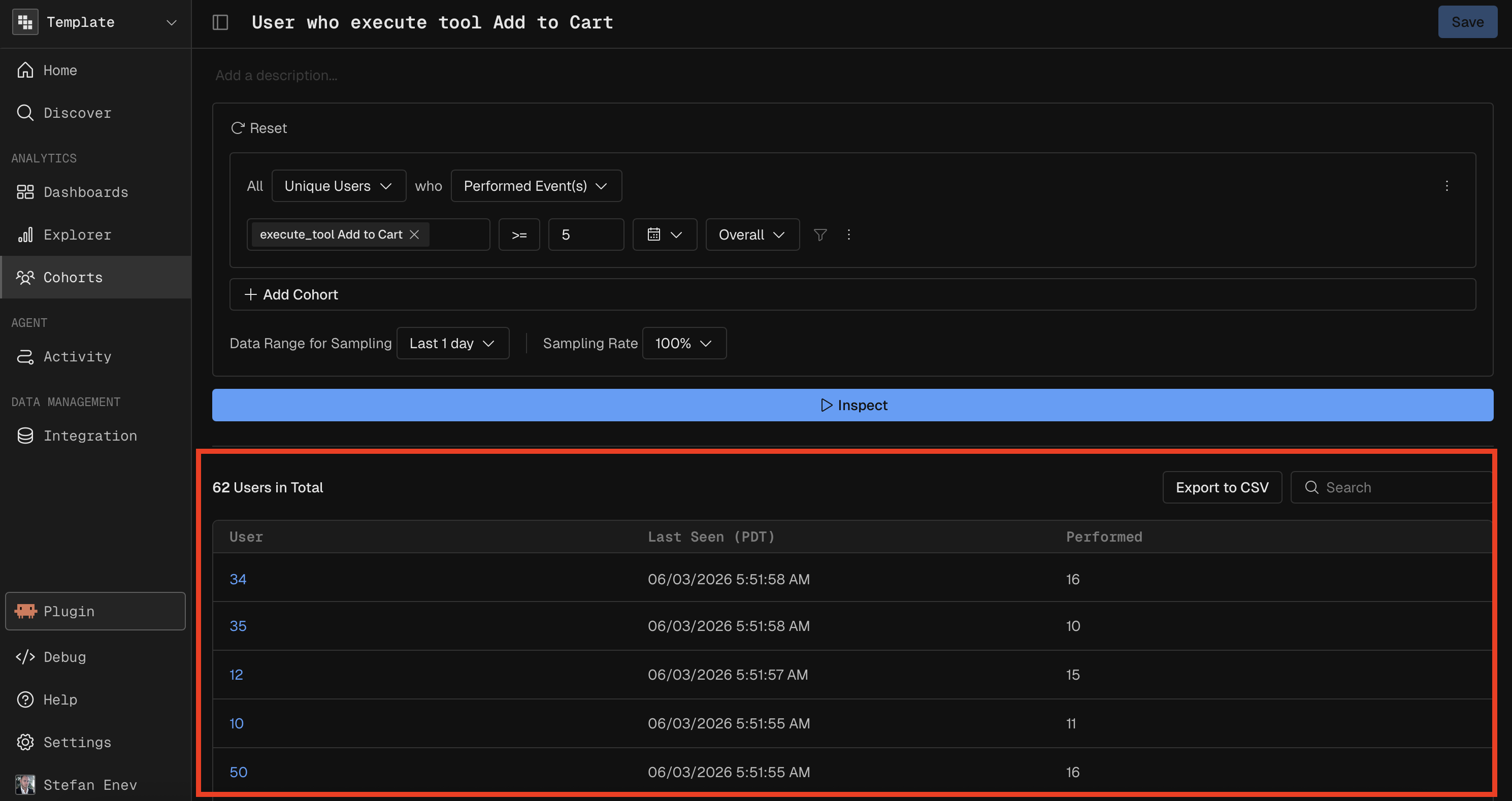Click the users Search field

pos(1391,487)
